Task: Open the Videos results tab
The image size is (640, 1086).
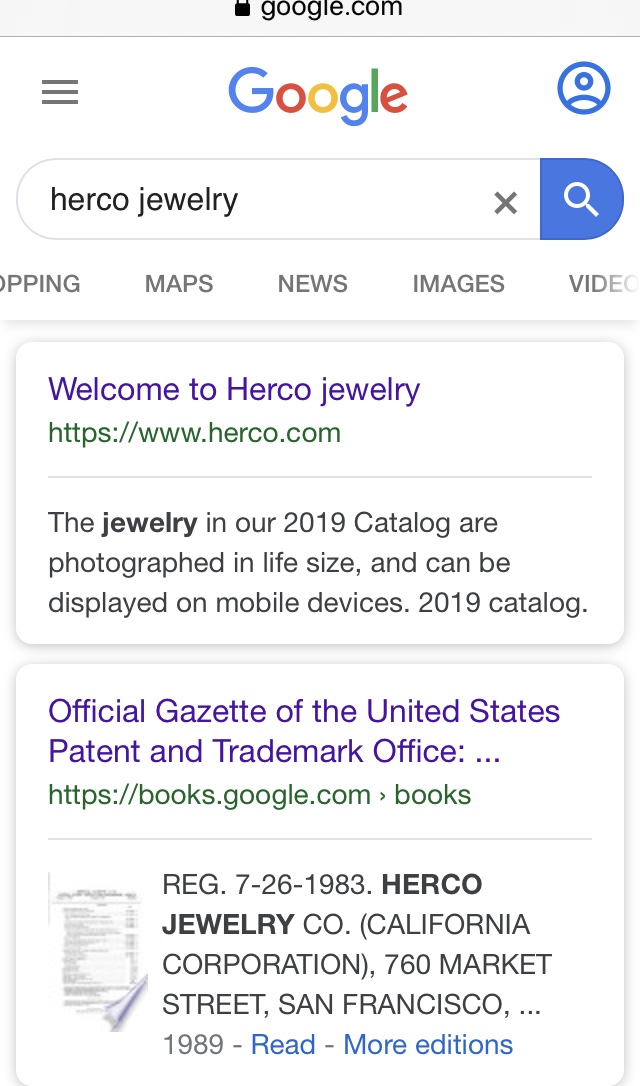Action: coord(602,284)
